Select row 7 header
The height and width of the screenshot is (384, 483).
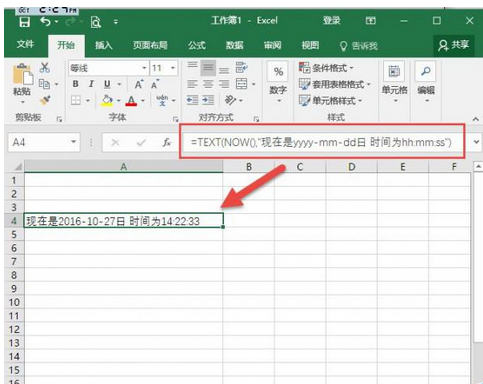[14, 262]
